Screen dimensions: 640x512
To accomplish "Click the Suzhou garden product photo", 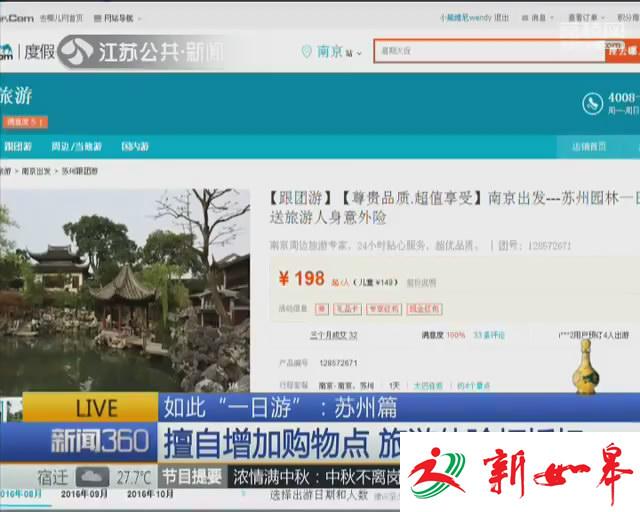I will 125,290.
